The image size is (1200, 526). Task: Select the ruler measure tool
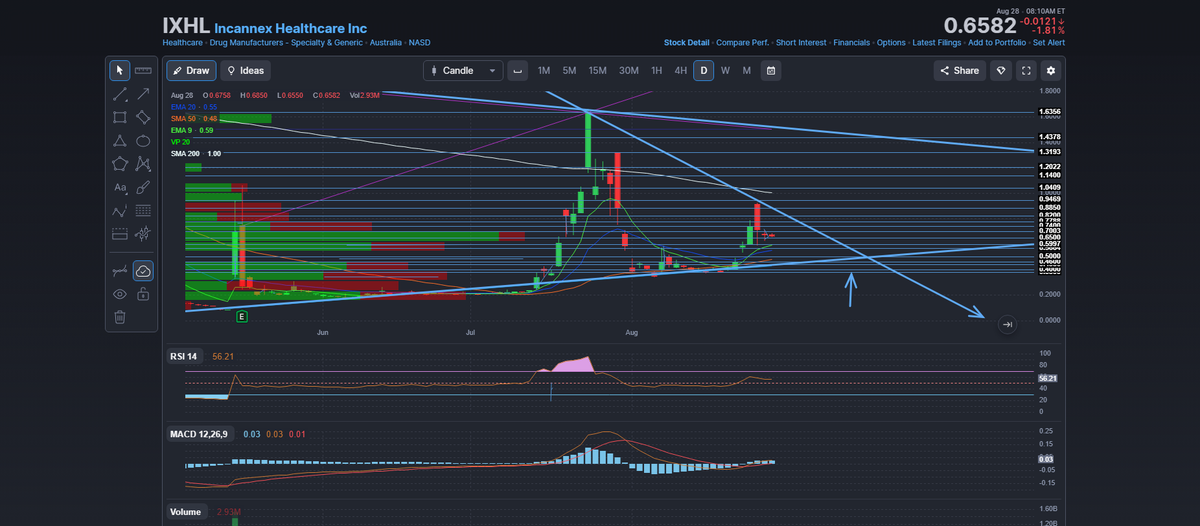[x=143, y=70]
